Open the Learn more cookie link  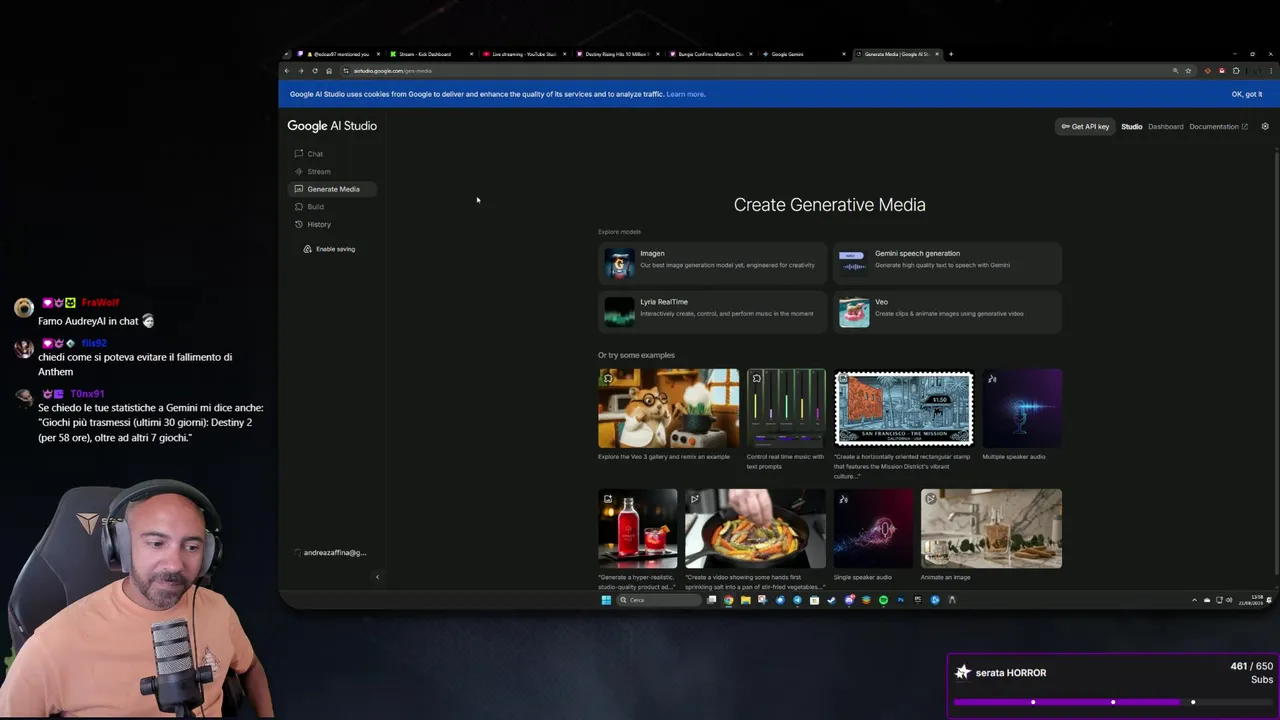pos(685,94)
